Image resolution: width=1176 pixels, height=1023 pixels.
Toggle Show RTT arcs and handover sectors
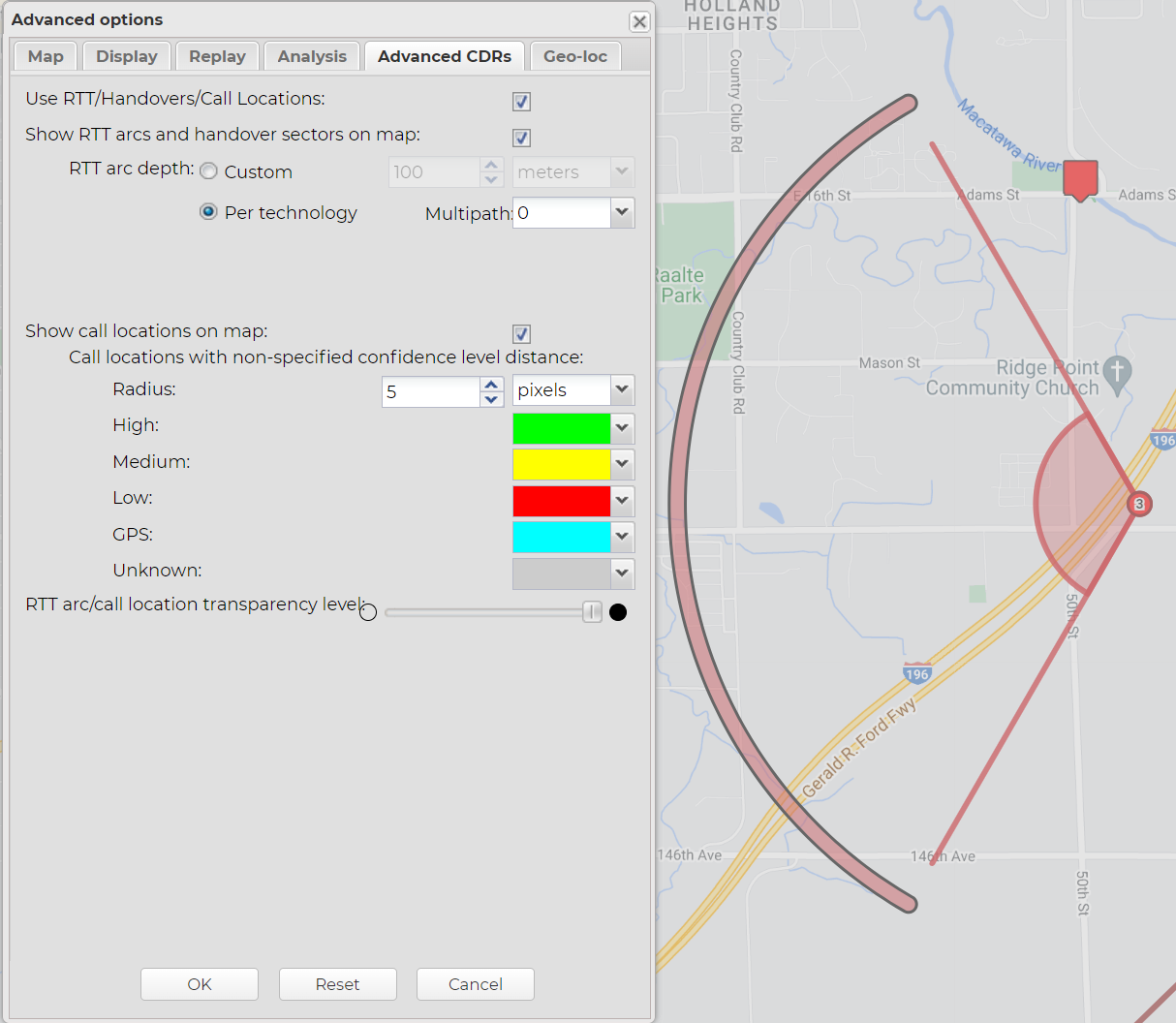coord(521,138)
